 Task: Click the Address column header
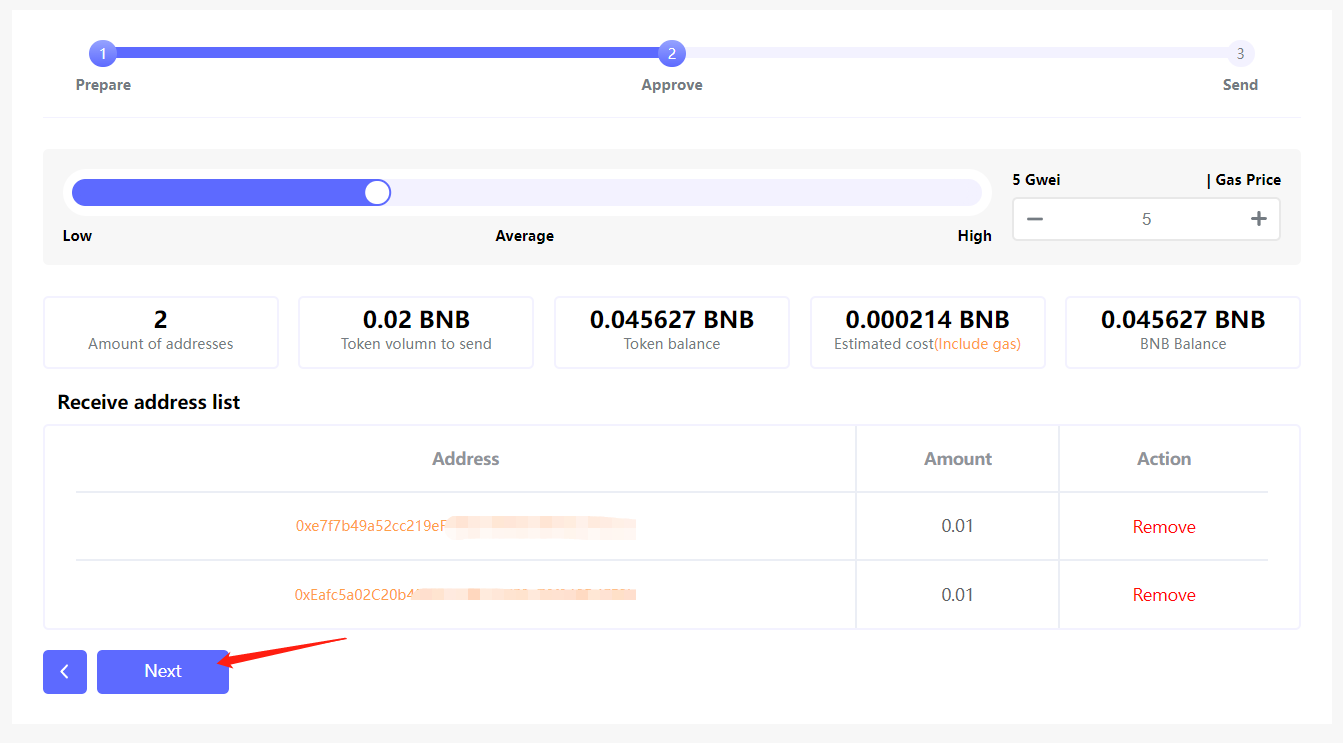tap(466, 459)
